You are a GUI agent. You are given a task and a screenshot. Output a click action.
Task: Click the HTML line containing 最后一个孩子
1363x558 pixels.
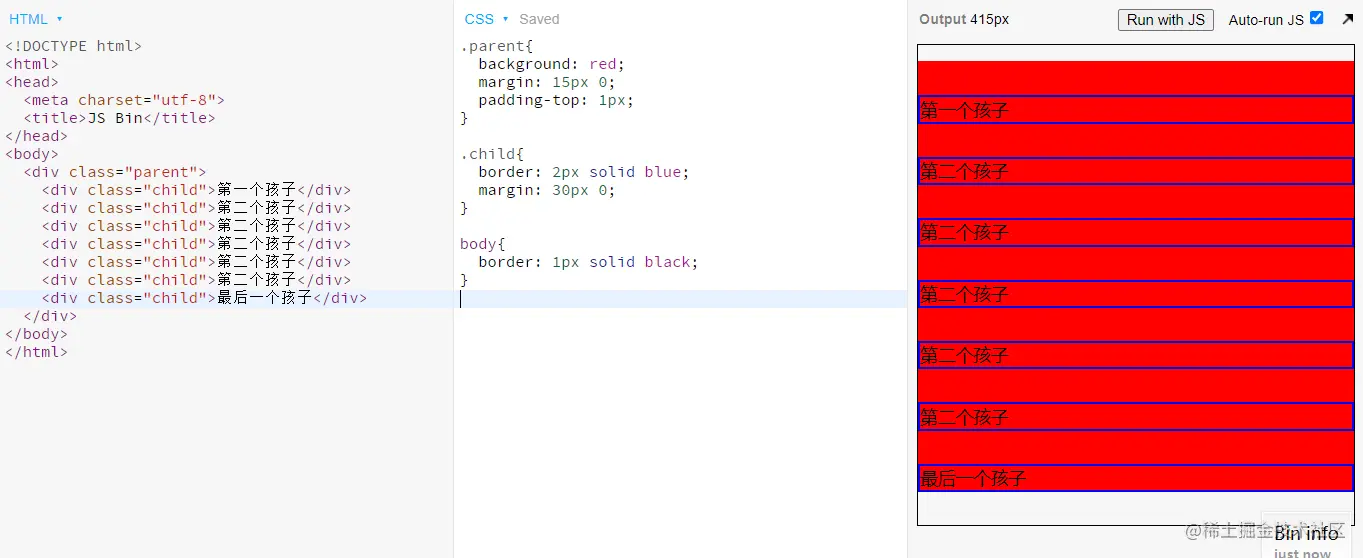click(x=204, y=298)
